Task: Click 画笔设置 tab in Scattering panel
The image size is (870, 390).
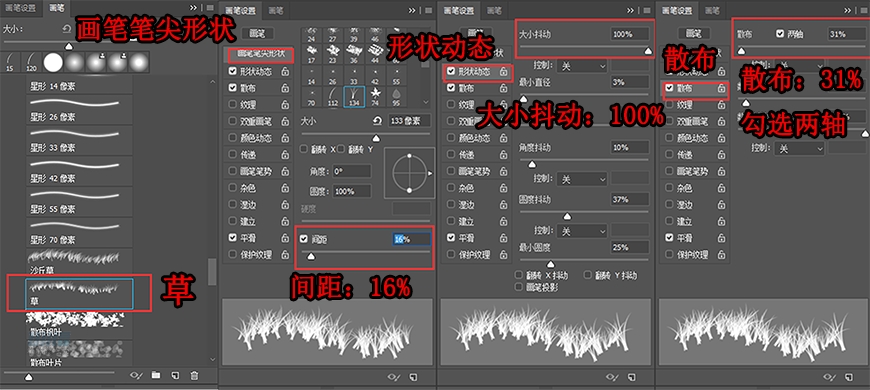Action: (x=677, y=11)
